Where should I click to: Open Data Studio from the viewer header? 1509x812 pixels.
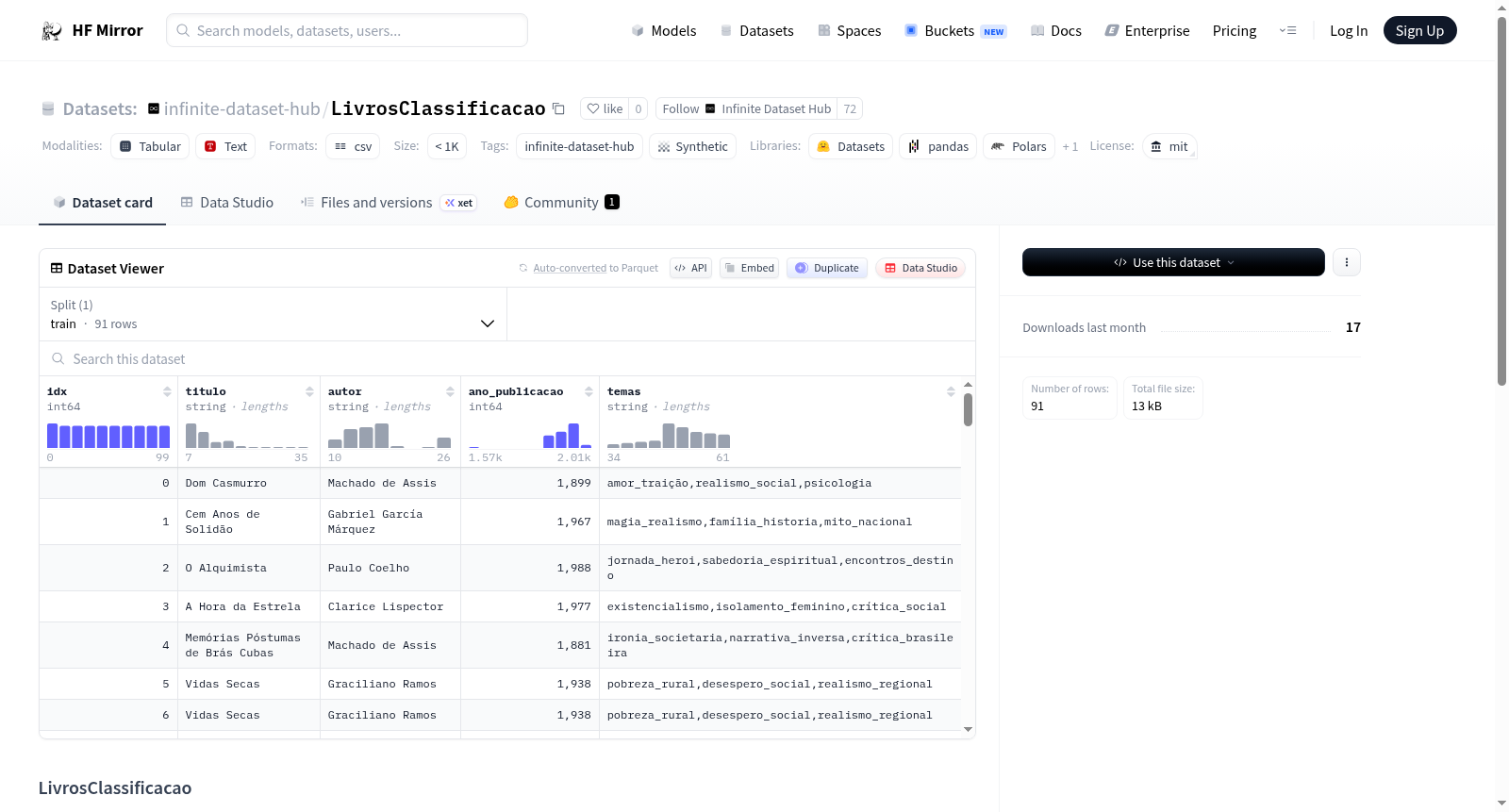point(920,268)
